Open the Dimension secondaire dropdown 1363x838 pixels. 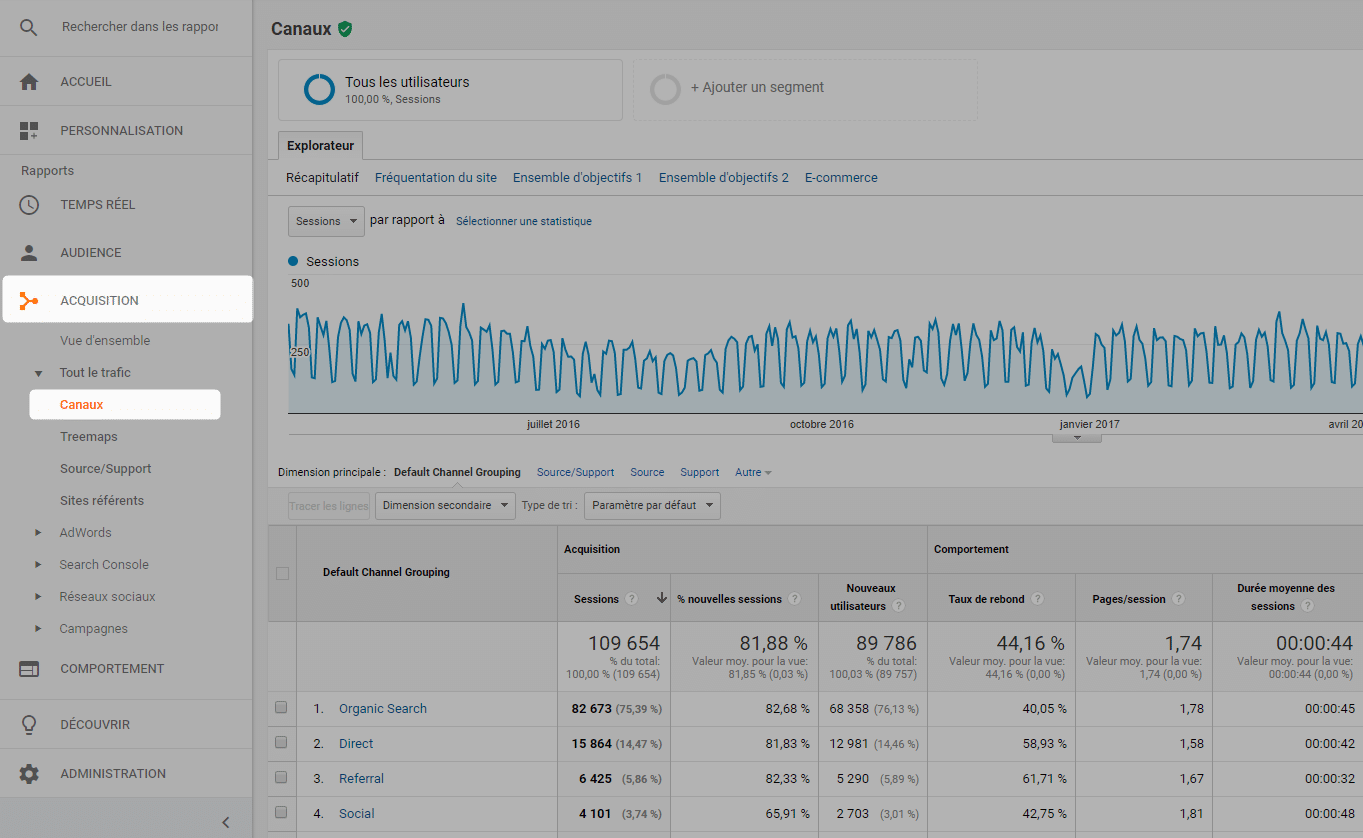[445, 506]
